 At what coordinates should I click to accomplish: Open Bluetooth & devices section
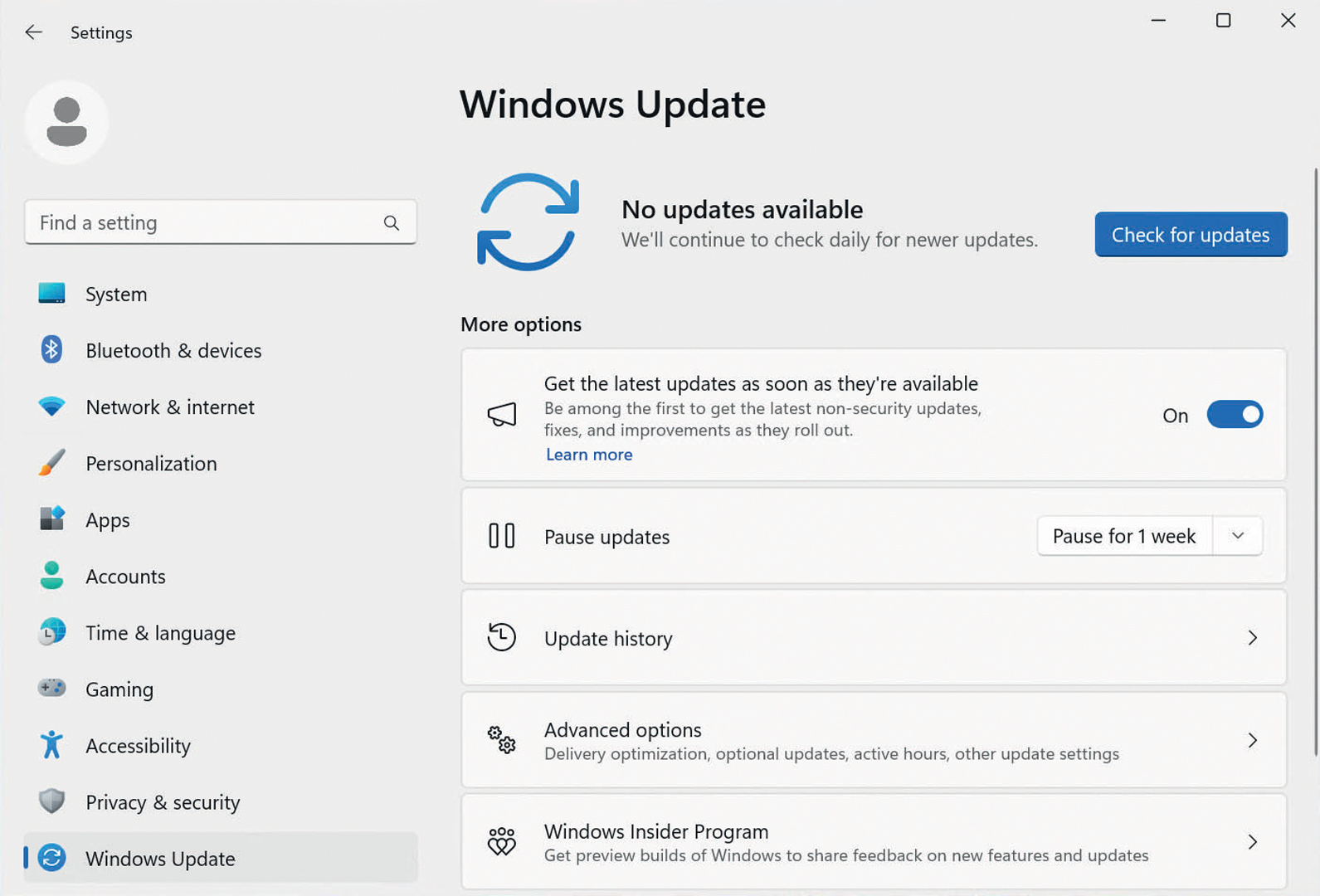pos(221,350)
